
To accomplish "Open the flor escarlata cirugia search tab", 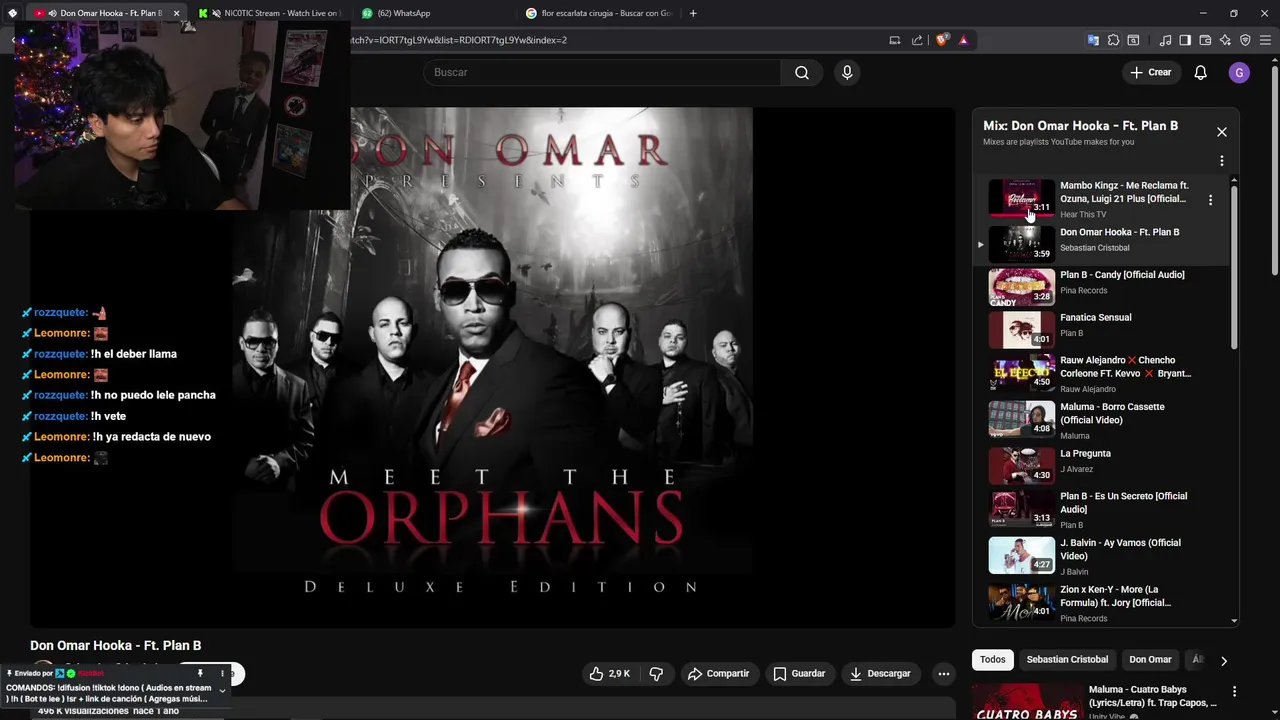I will [598, 13].
